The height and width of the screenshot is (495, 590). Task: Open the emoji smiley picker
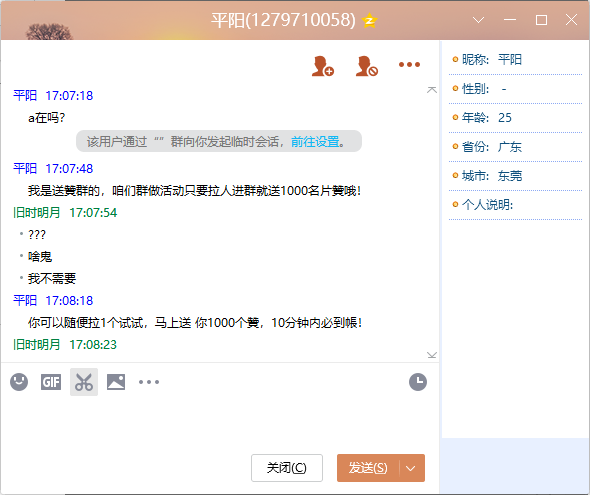(x=19, y=382)
